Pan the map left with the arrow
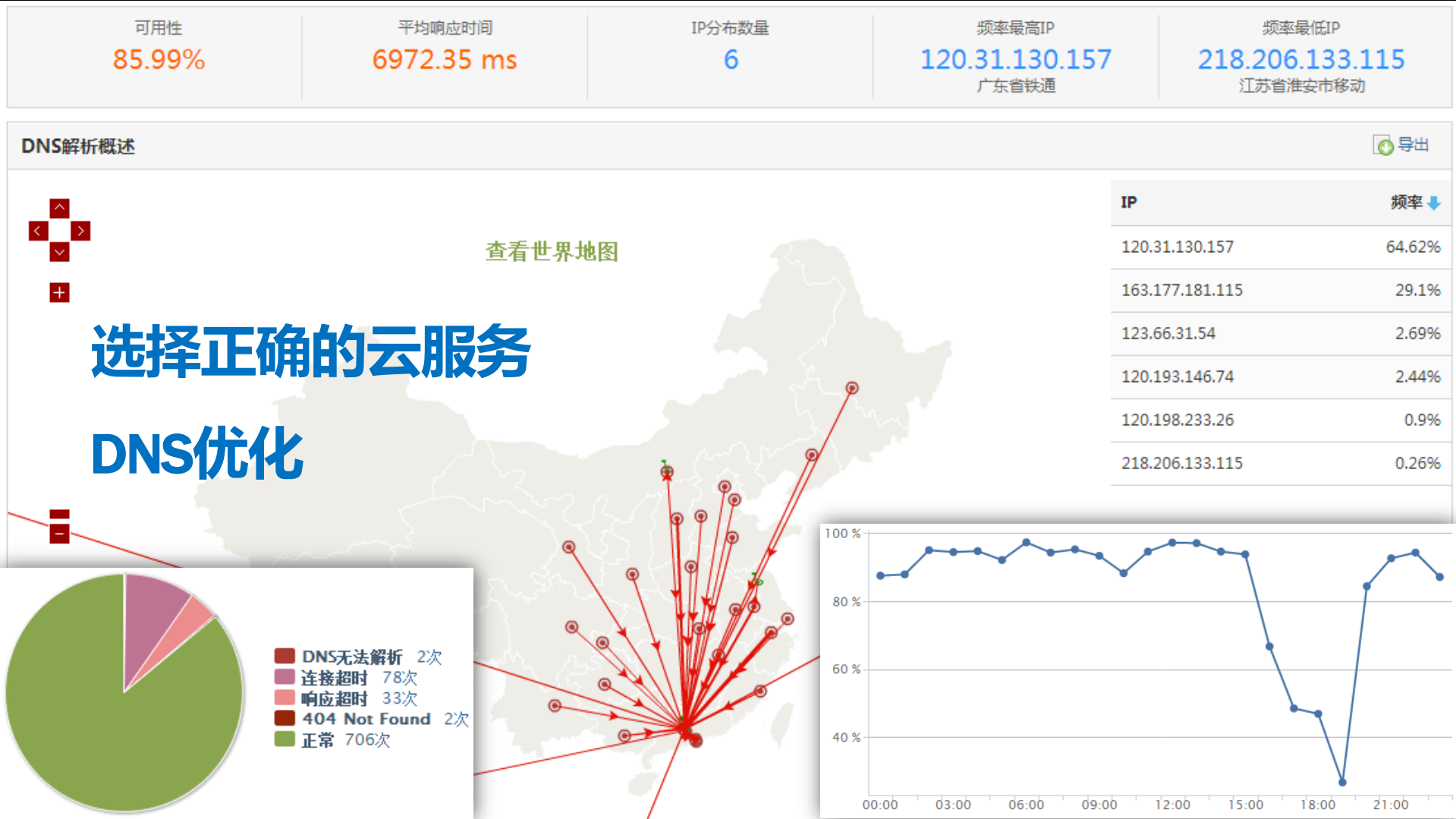The height and width of the screenshot is (819, 1456). pos(38,231)
